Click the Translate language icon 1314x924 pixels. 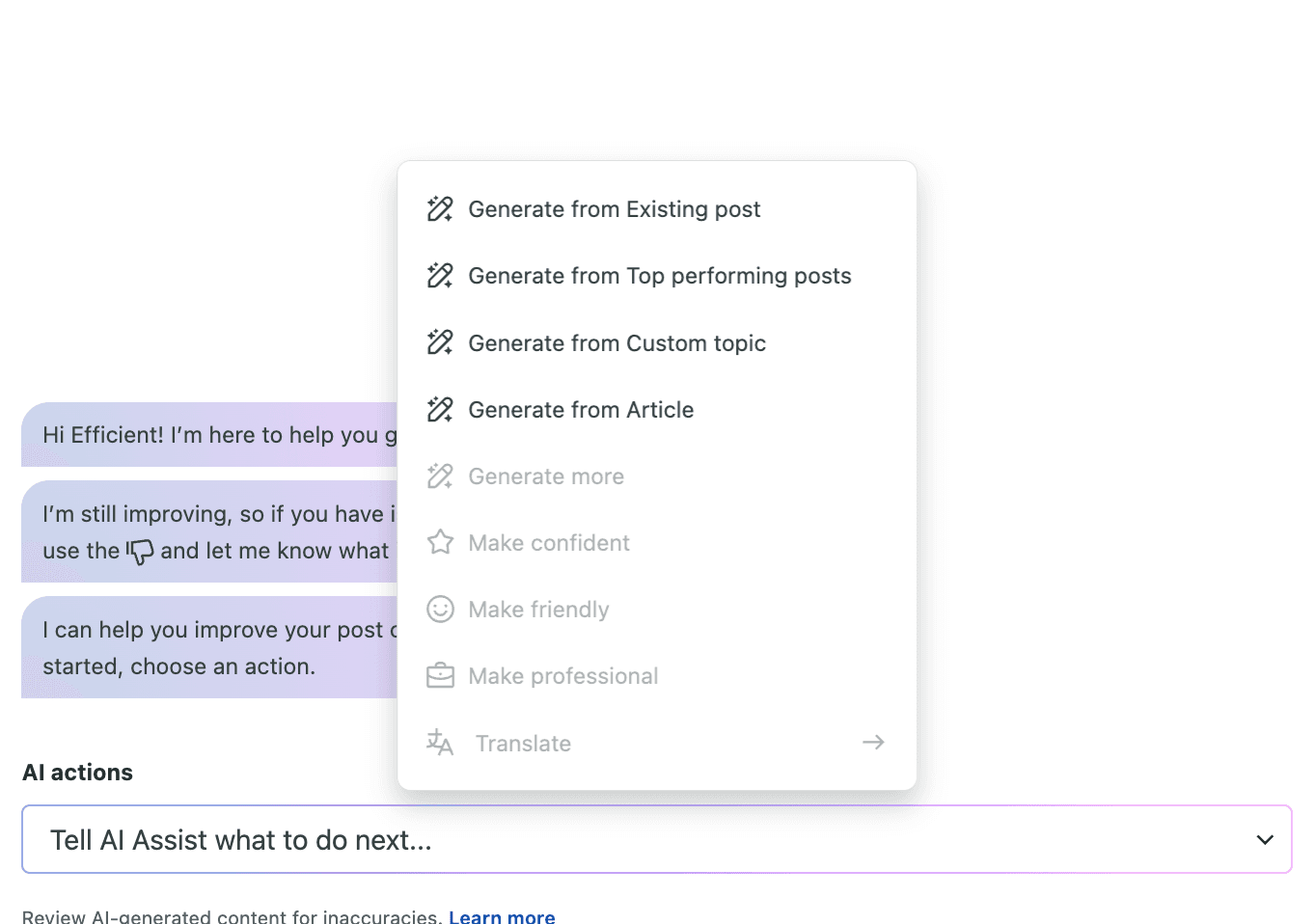pos(440,743)
